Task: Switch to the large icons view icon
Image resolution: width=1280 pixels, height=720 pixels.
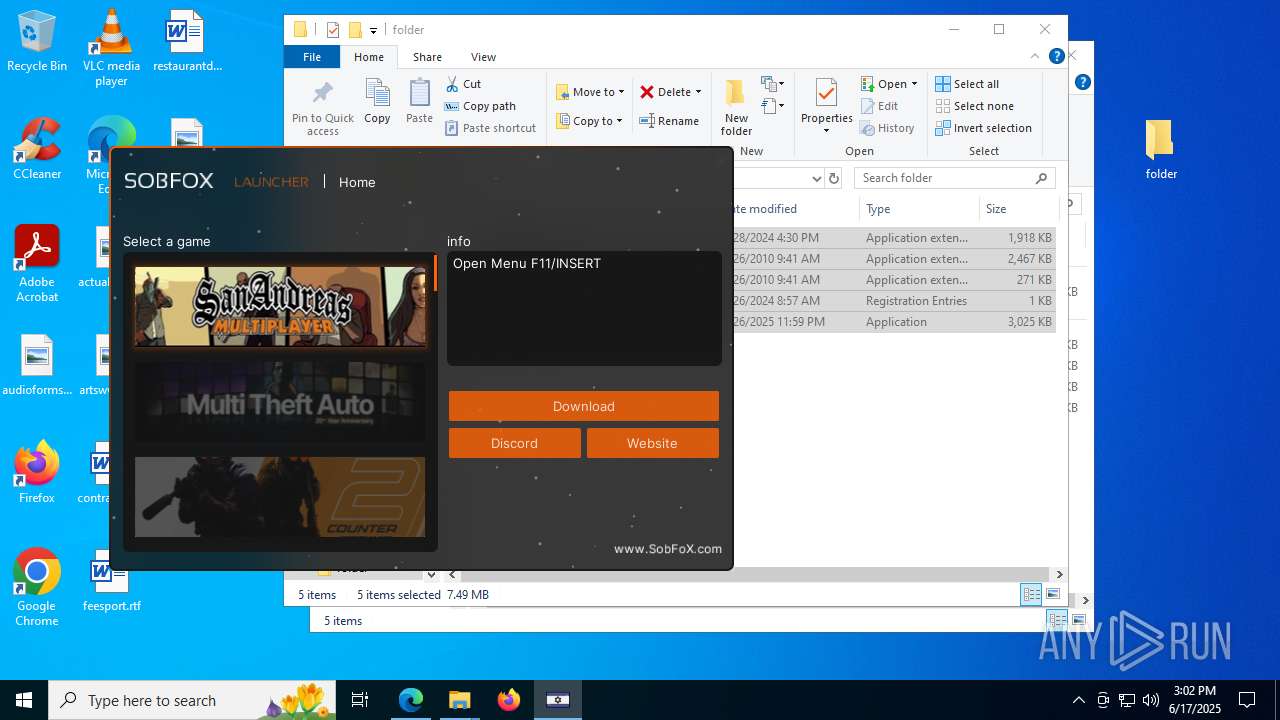Action: pos(1053,595)
